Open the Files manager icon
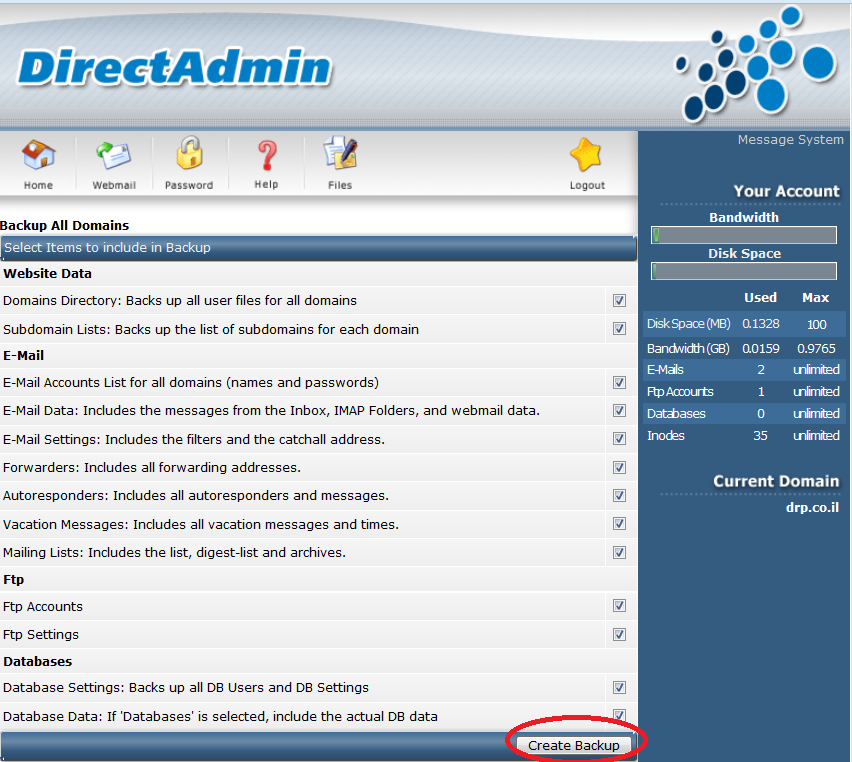This screenshot has height=762, width=852. click(340, 155)
